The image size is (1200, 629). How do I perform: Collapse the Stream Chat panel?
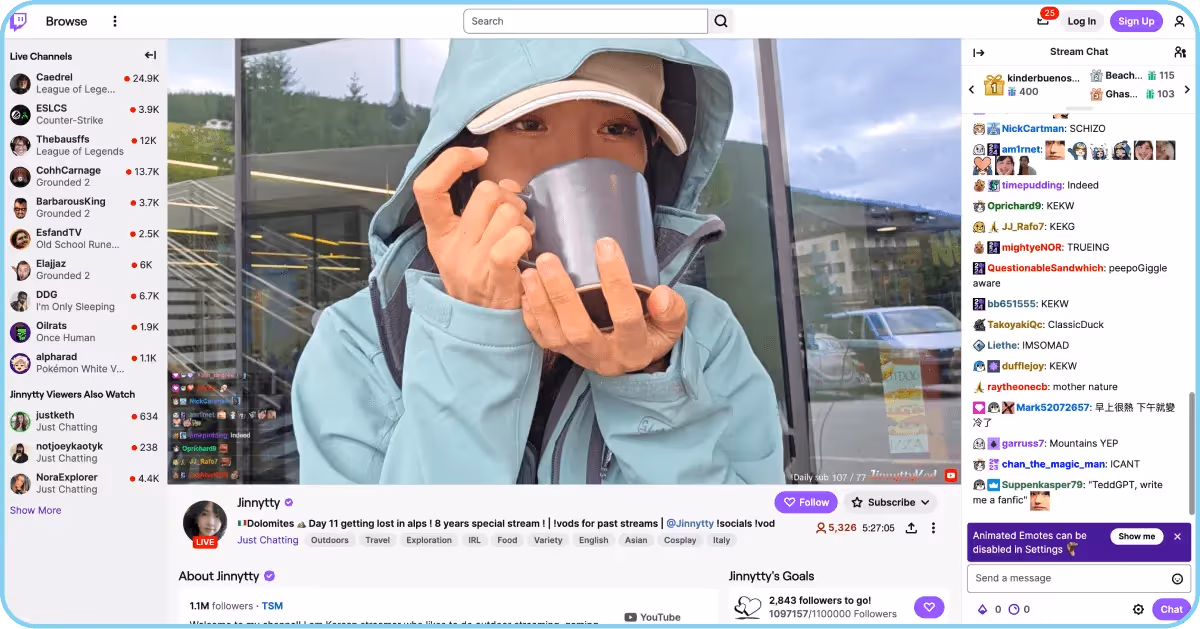[x=980, y=51]
